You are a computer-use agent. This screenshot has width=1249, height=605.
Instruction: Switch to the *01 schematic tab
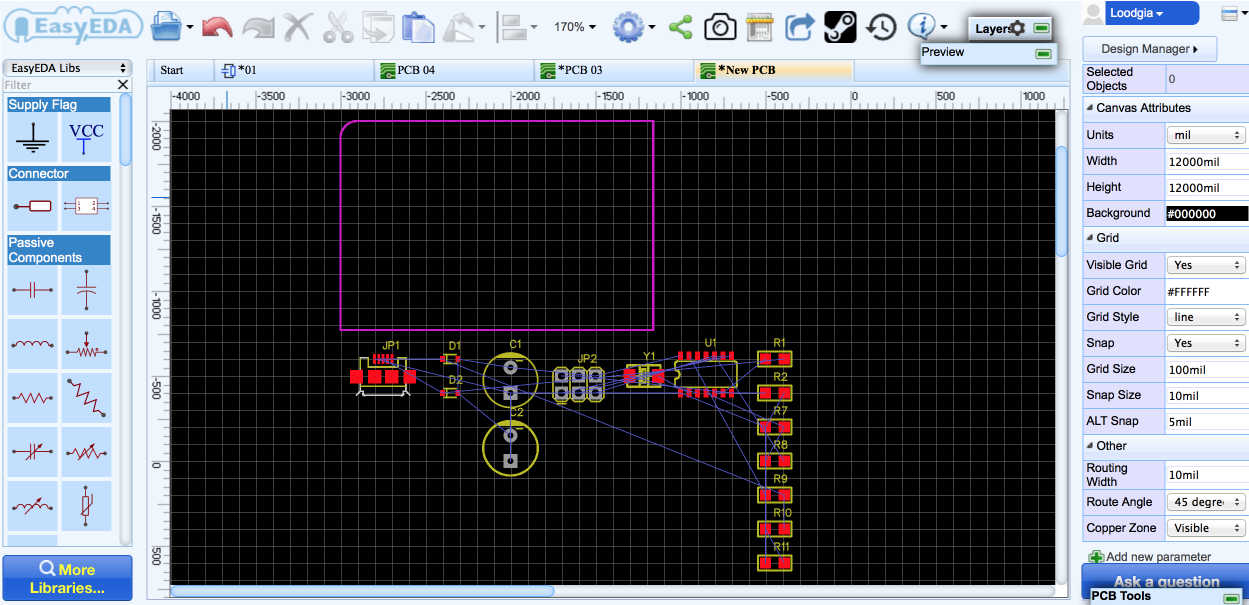pyautogui.click(x=294, y=70)
